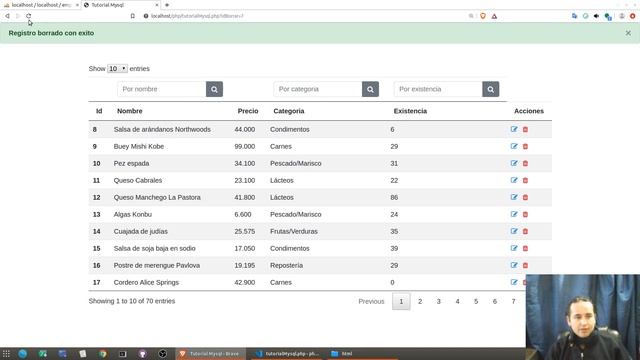
Task: Click the Frutas/Verduras category cell
Action: [x=294, y=231]
